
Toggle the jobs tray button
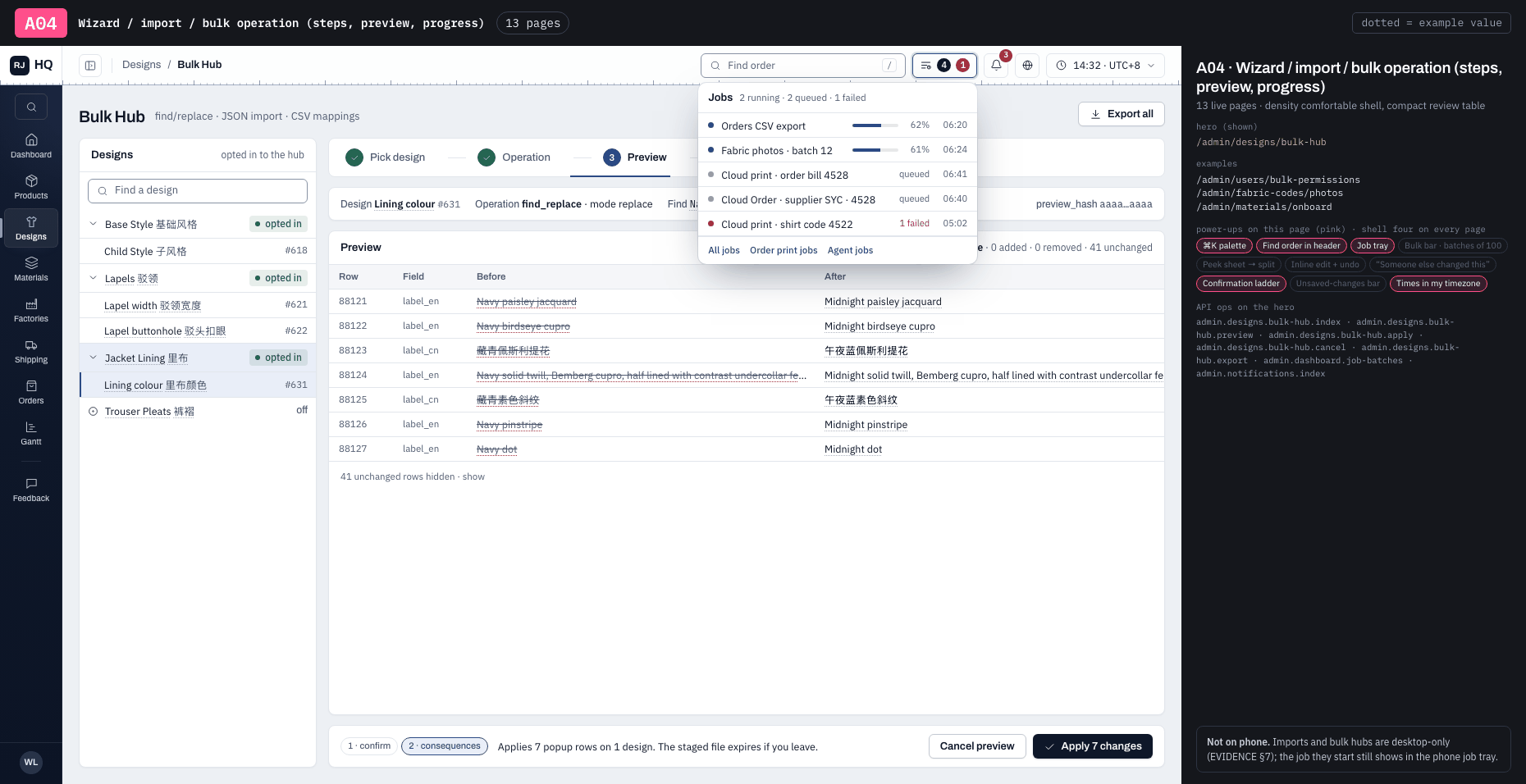pyautogui.click(x=944, y=65)
